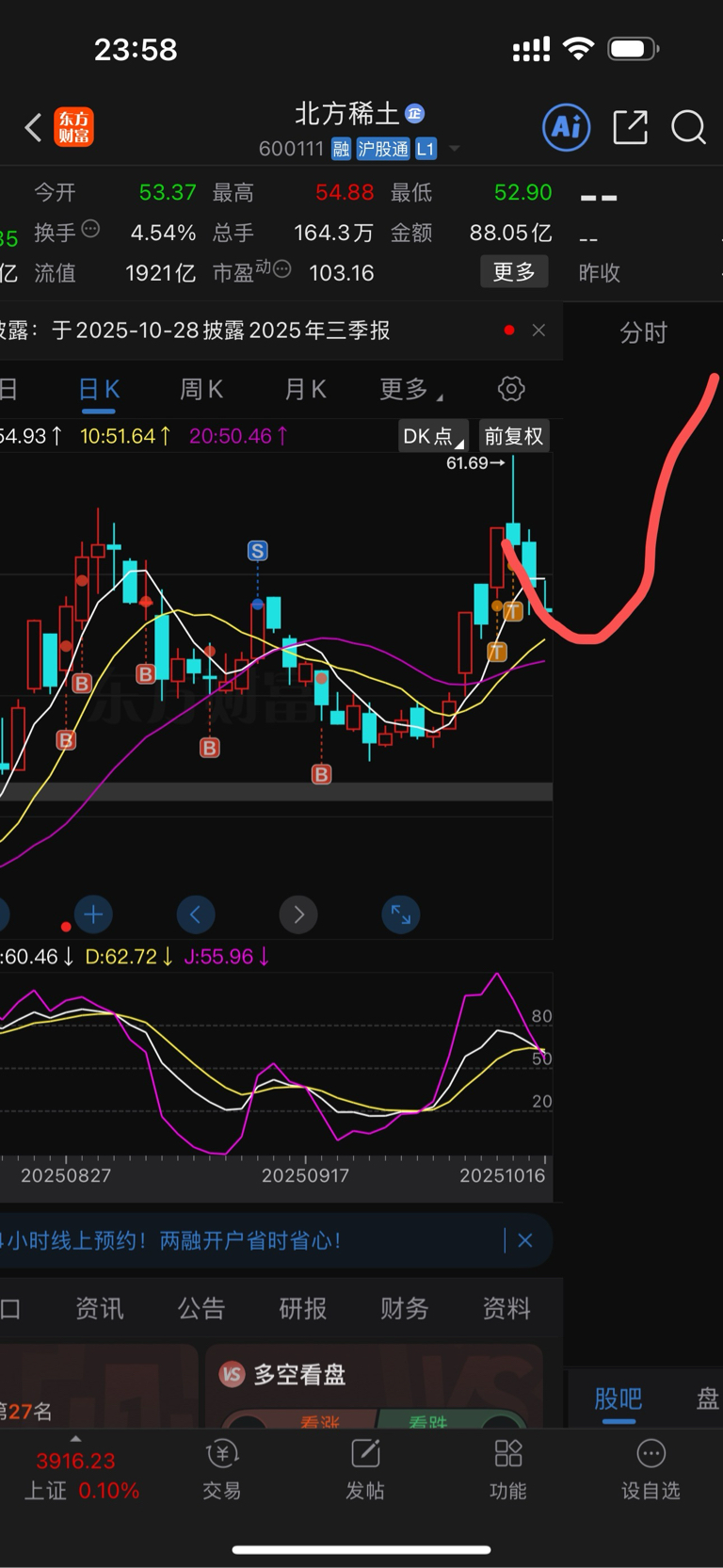Tap info icon next to 市盈动
Viewport: 723px width, 1568px height.
click(x=281, y=269)
